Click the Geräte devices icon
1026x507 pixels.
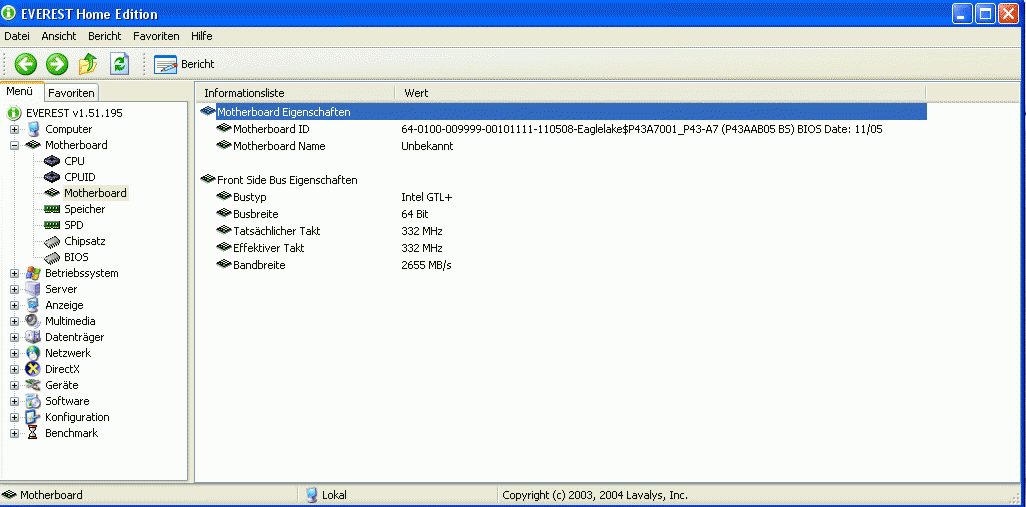tap(33, 385)
